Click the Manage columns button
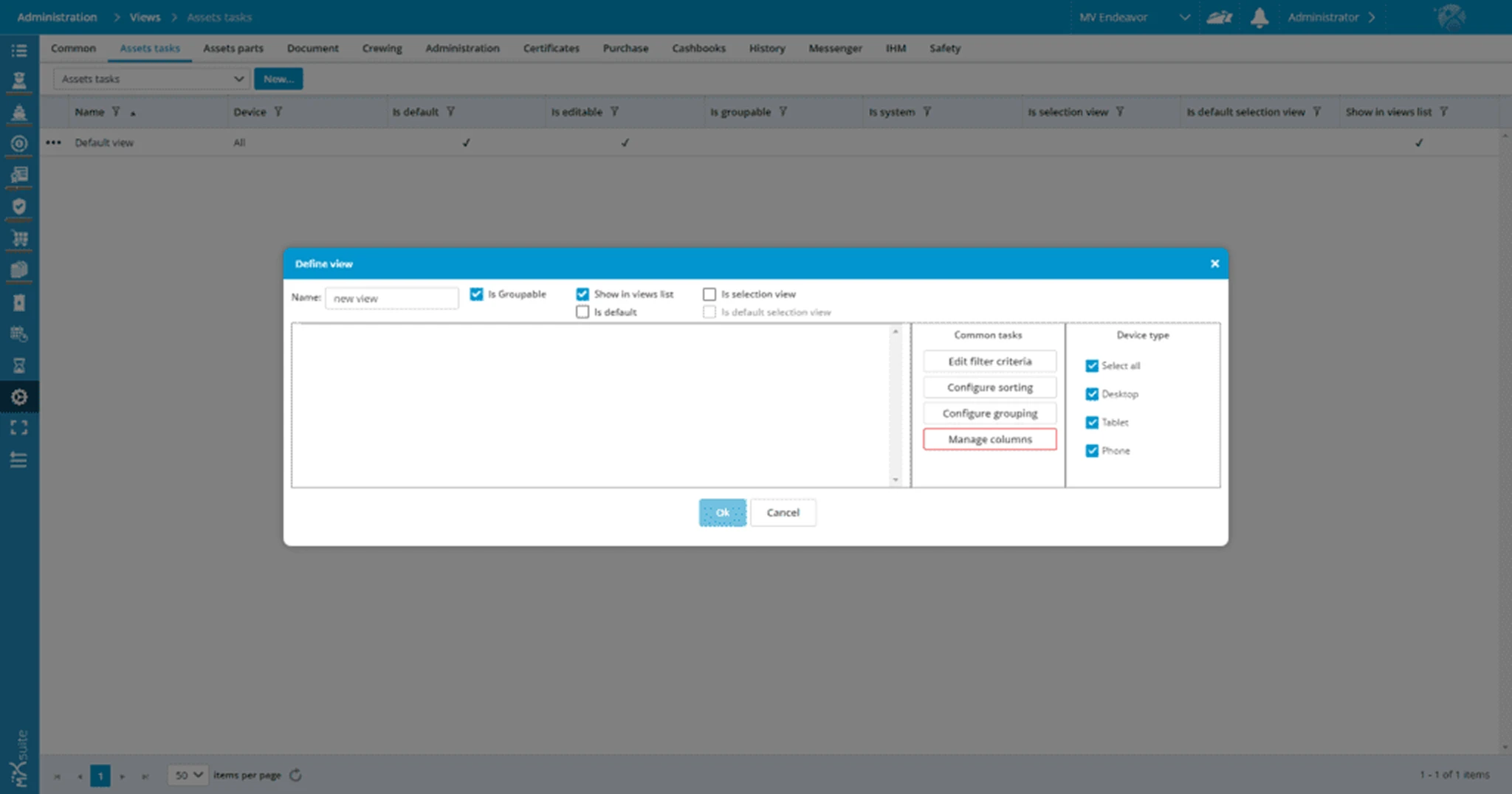The height and width of the screenshot is (794, 1512). click(x=989, y=440)
